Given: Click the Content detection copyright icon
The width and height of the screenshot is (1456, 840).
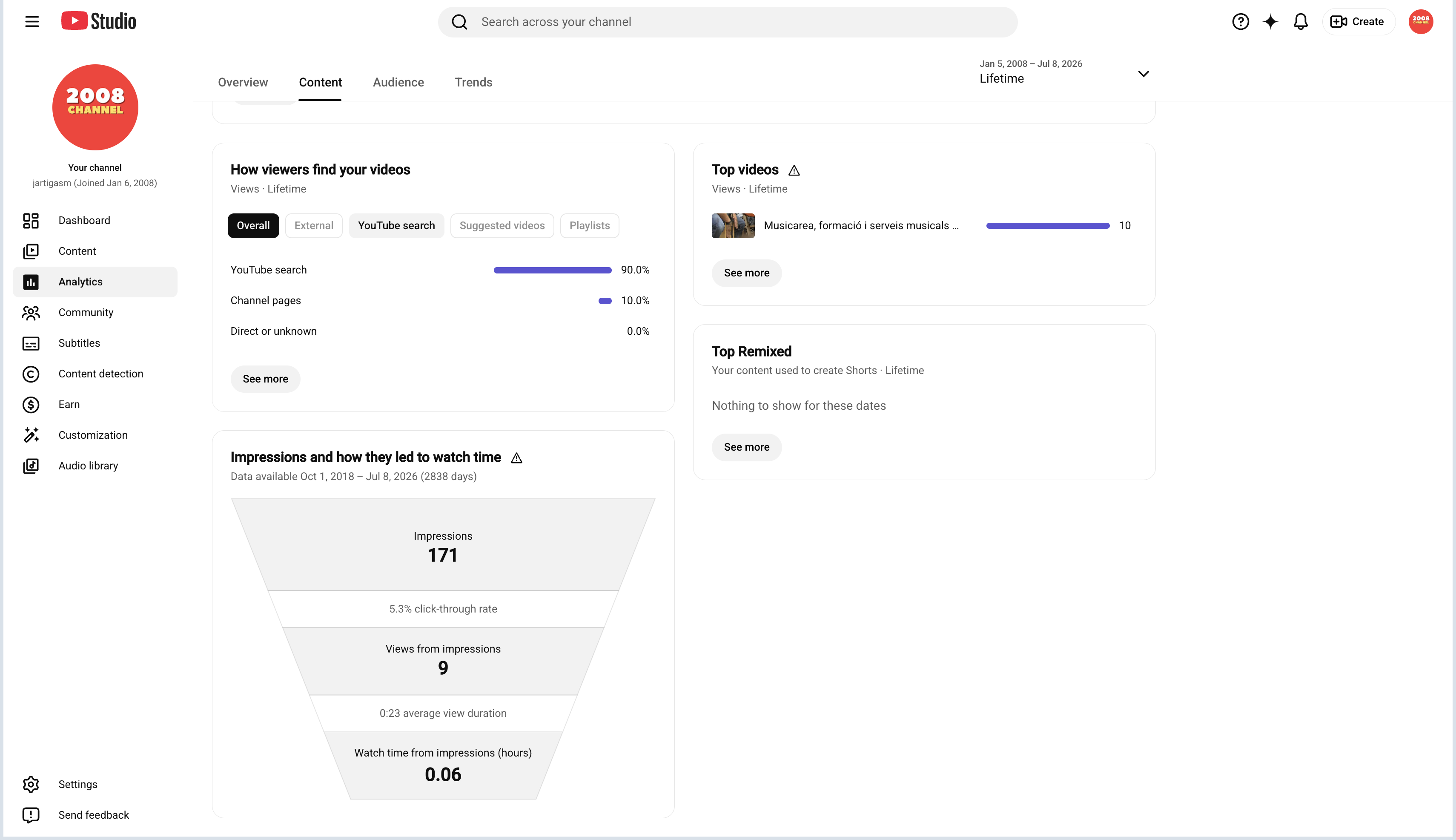Looking at the screenshot, I should pos(31,374).
